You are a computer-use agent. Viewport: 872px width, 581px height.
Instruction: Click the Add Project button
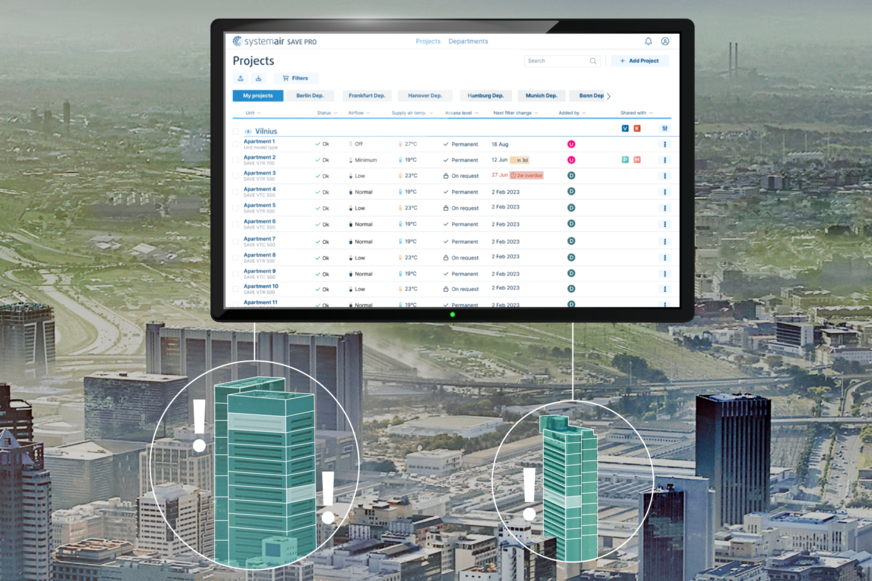(641, 60)
